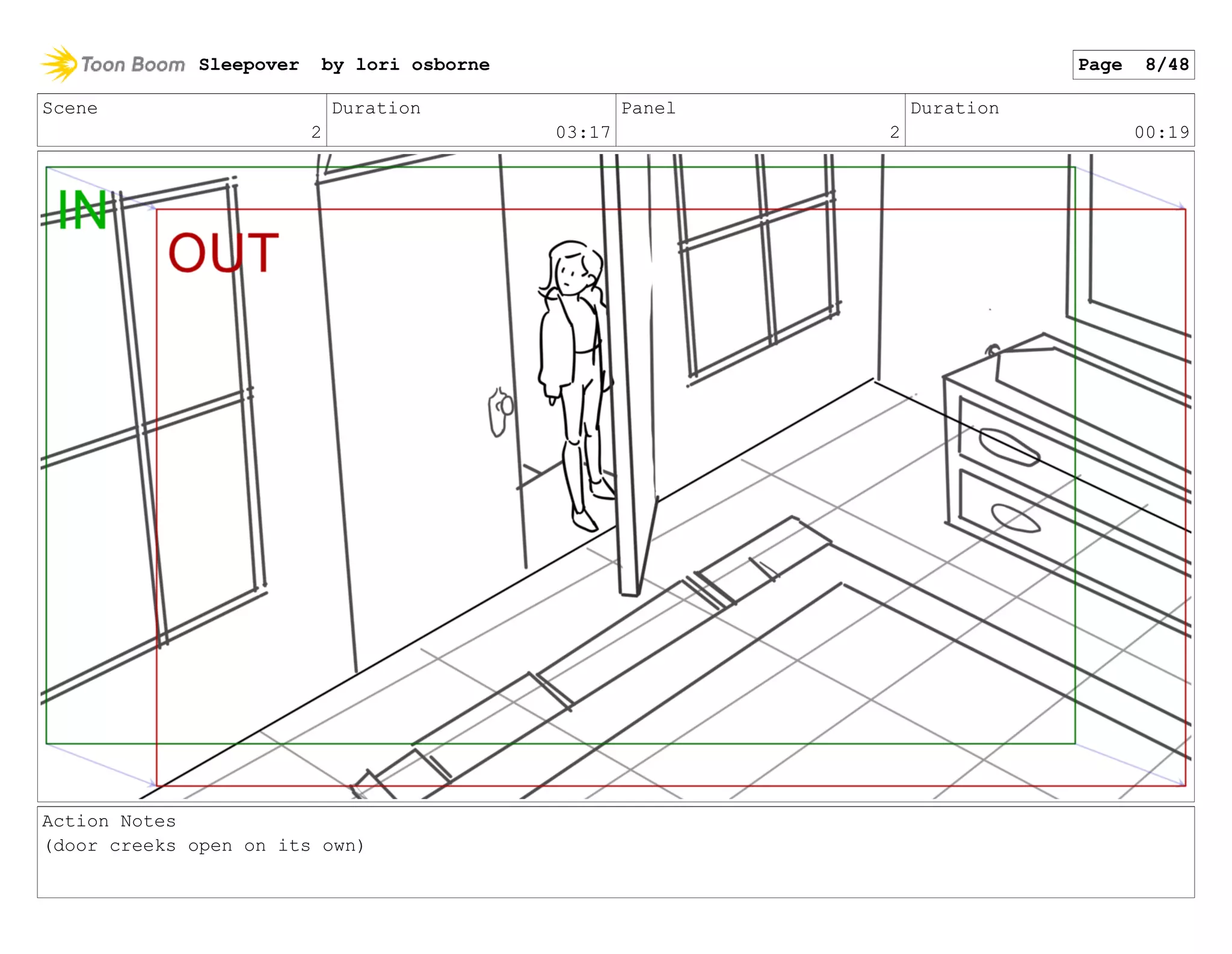Click the red OUT camera label

click(223, 253)
